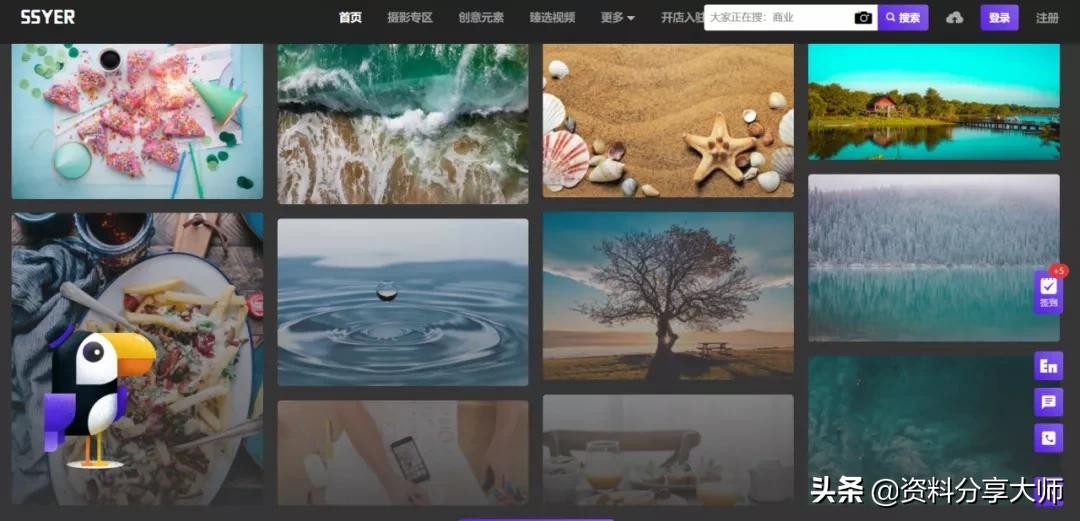This screenshot has width=1080, height=521.
Task: Expand the 更多 dropdown menu
Action: click(x=617, y=18)
